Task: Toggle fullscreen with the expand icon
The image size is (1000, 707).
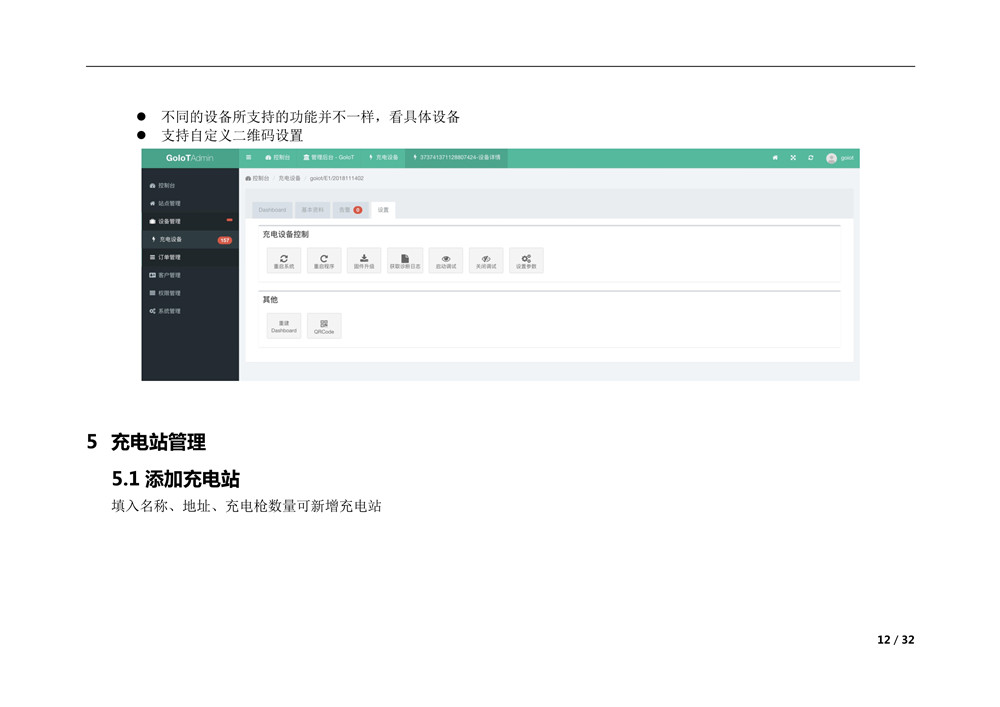Action: click(793, 158)
